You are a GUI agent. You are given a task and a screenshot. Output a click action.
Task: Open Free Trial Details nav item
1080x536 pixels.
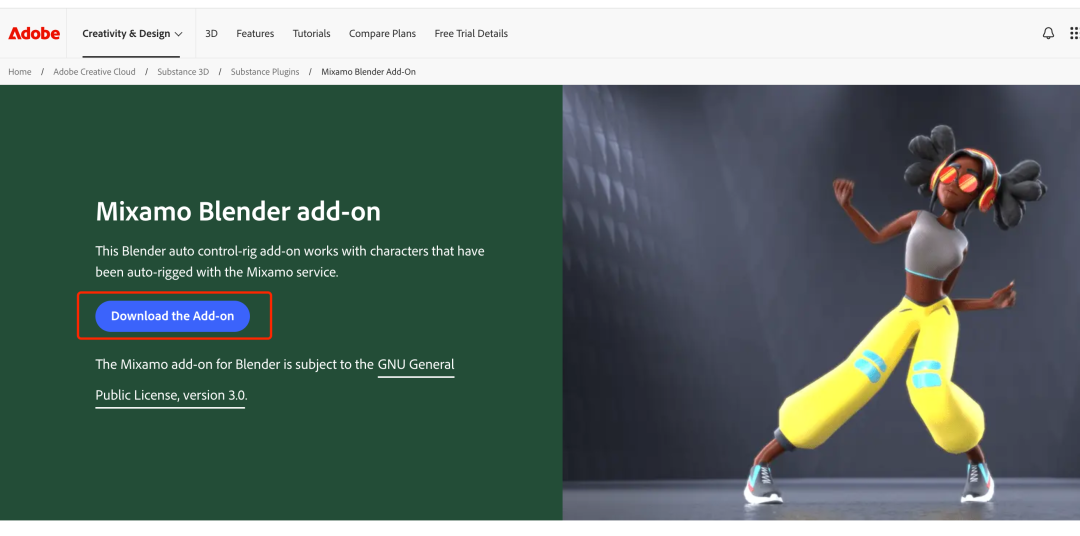pyautogui.click(x=471, y=33)
